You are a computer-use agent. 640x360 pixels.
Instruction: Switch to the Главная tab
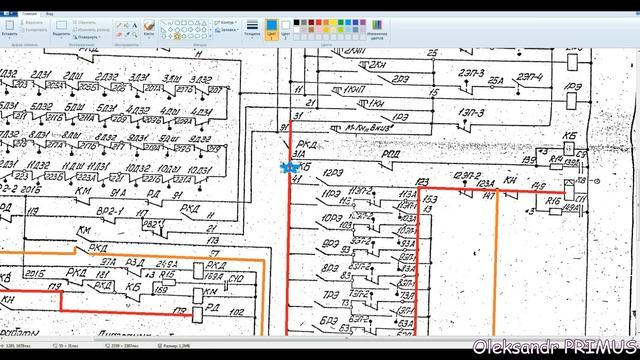pos(30,14)
